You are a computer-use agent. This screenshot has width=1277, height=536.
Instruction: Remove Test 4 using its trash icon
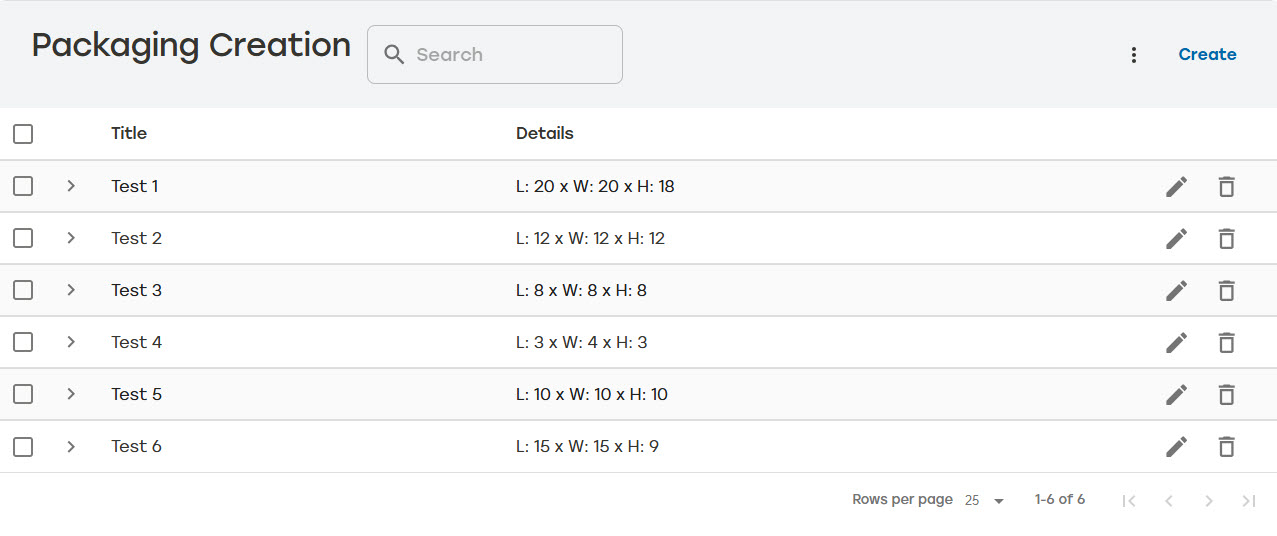pyautogui.click(x=1226, y=342)
